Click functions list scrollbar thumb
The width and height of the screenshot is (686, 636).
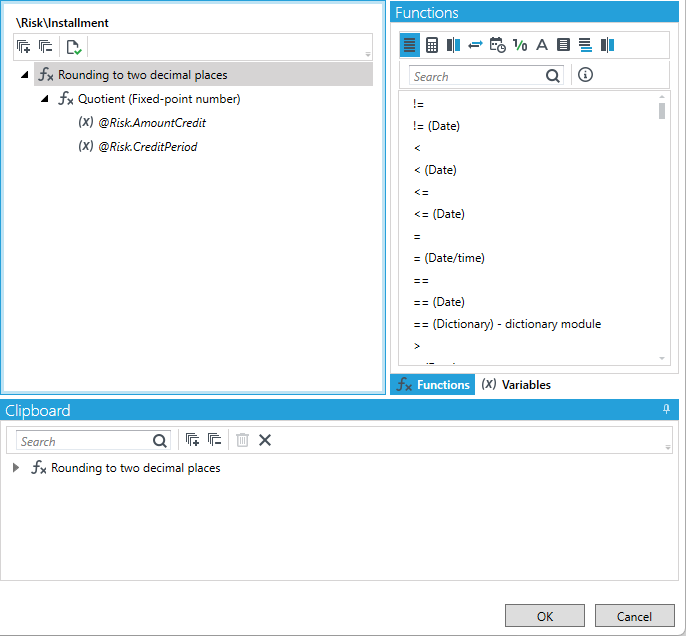pyautogui.click(x=662, y=111)
